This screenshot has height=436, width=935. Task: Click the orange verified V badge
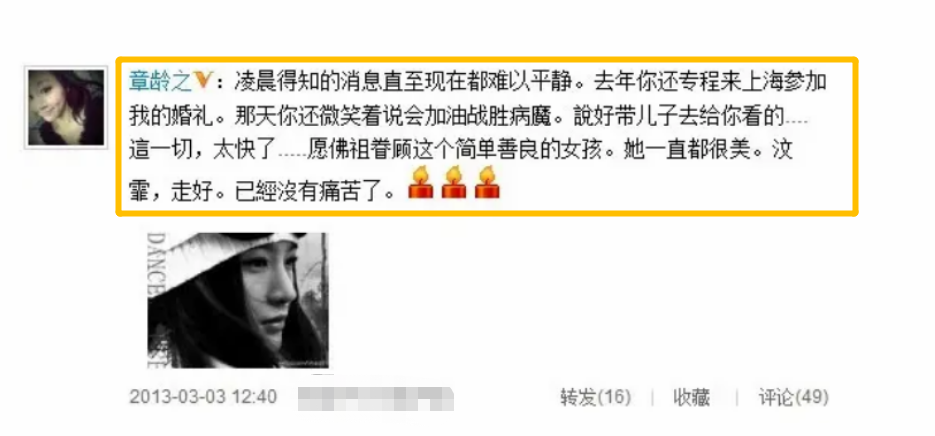pyautogui.click(x=203, y=81)
